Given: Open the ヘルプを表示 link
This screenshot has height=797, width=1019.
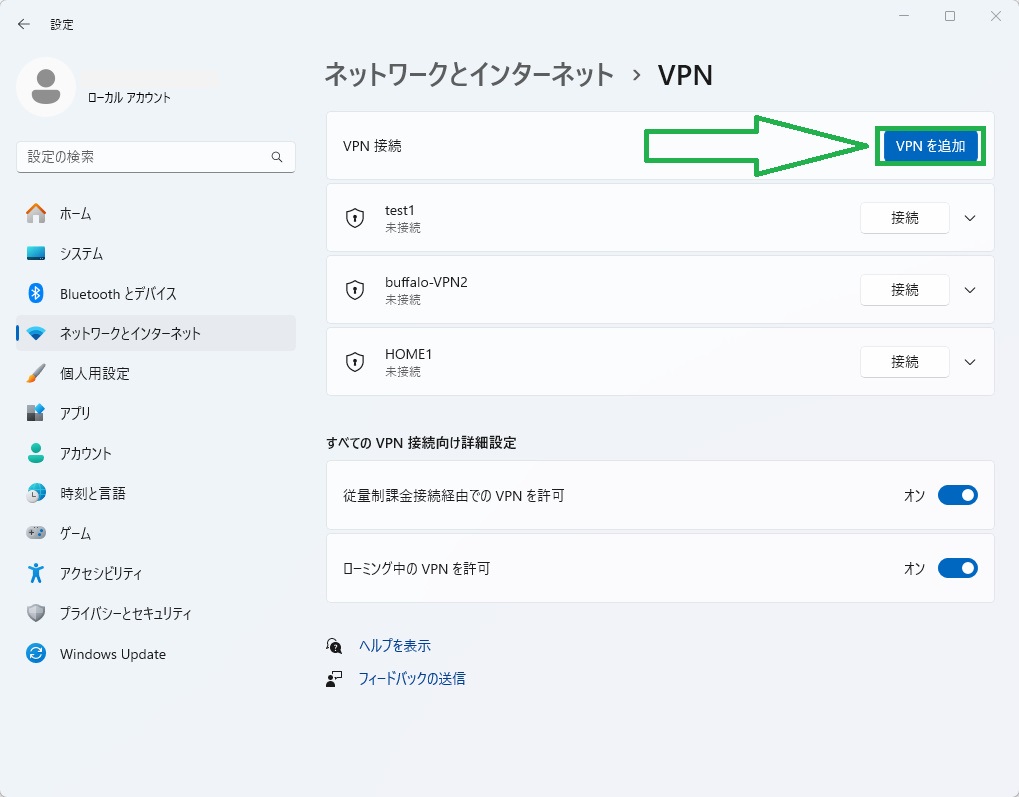Looking at the screenshot, I should pos(394,646).
